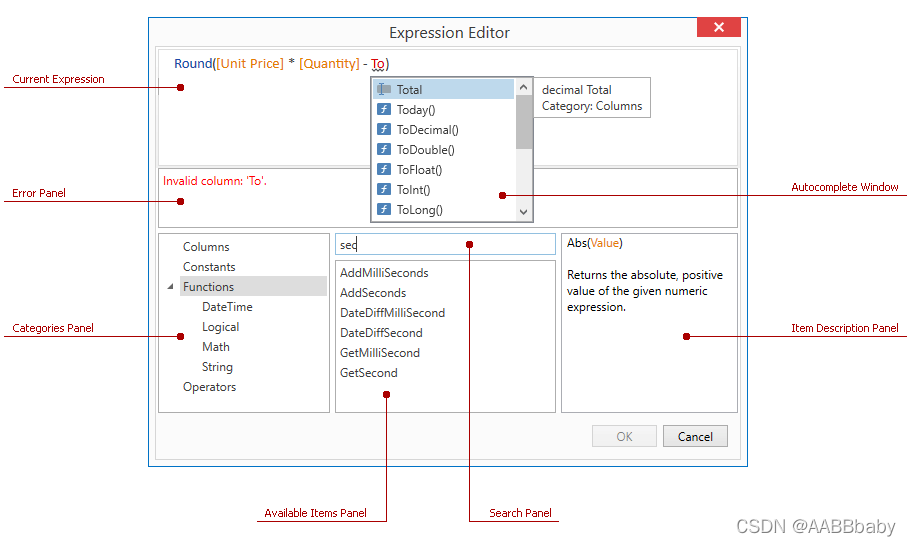
Task: Pick ToDouble() in autocomplete list
Action: pyautogui.click(x=443, y=149)
